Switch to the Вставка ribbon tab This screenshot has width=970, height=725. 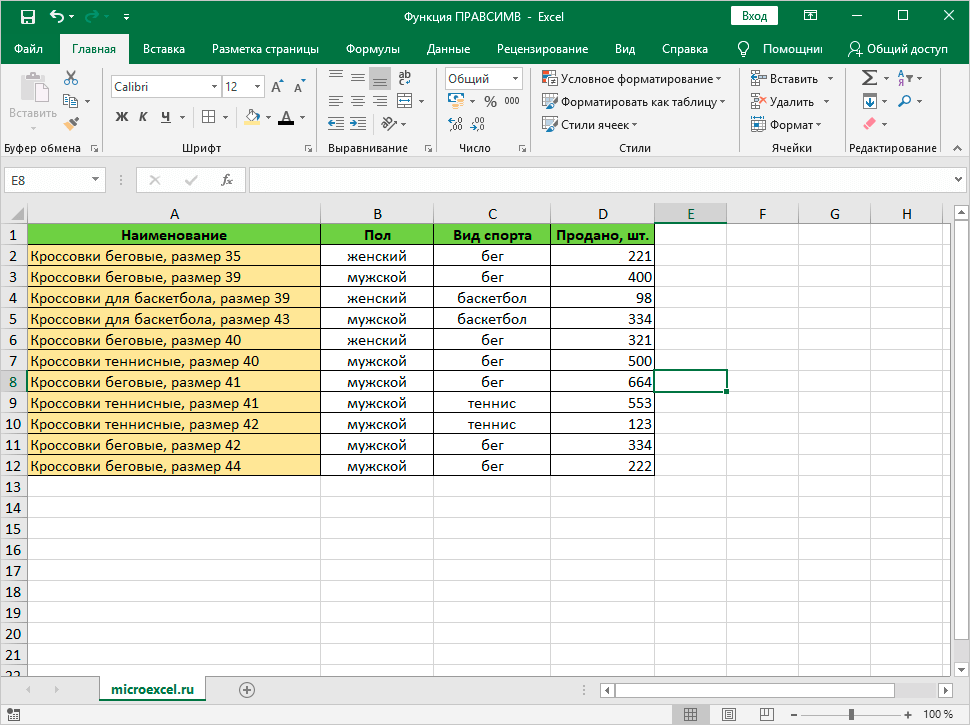tap(164, 49)
